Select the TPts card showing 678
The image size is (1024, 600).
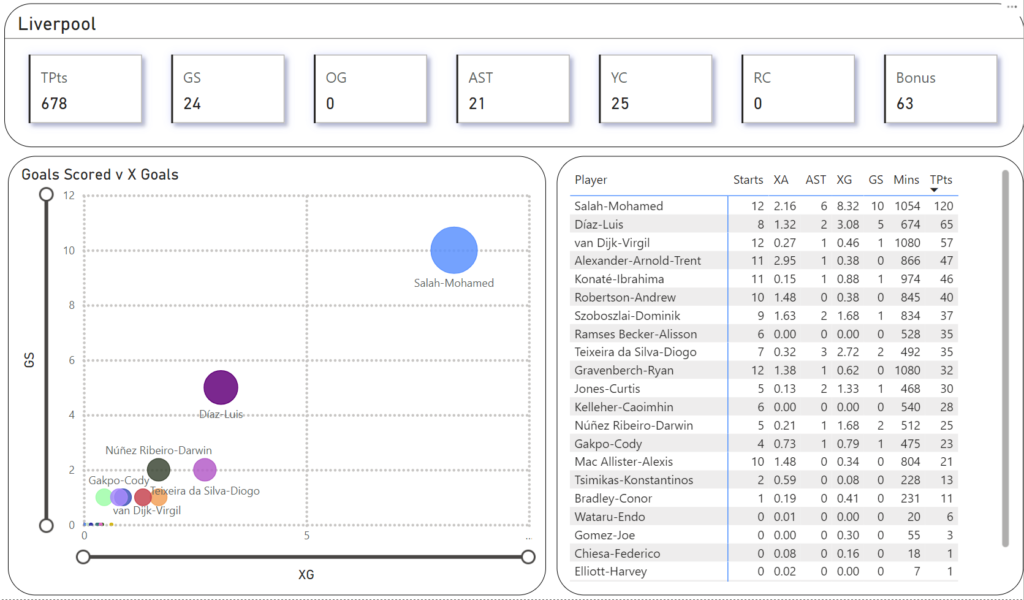click(x=85, y=90)
